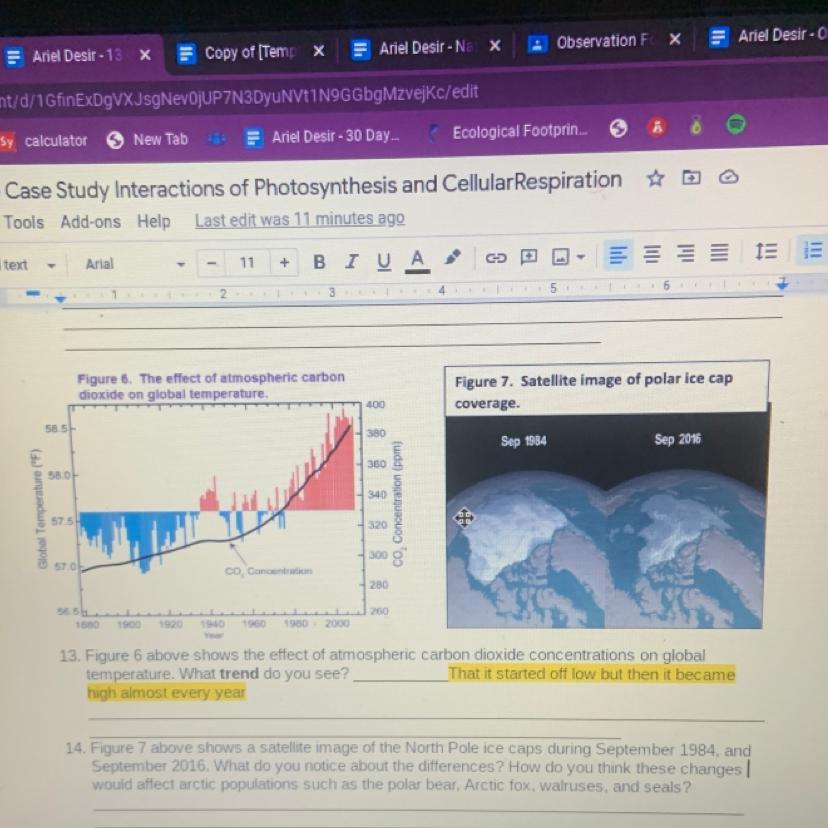Move the document to a folder

[x=691, y=177]
